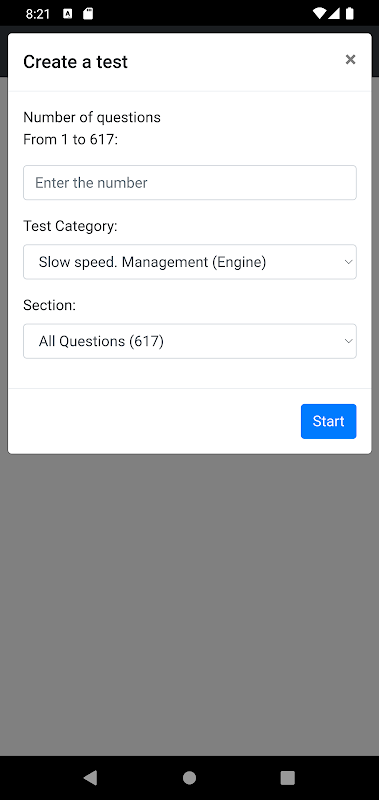Tap the Wi-Fi status icon
Screen dimensions: 379x800
point(319,14)
